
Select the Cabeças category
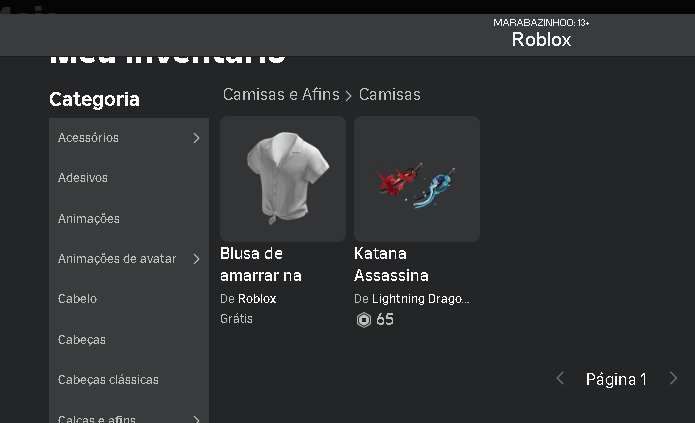point(82,340)
